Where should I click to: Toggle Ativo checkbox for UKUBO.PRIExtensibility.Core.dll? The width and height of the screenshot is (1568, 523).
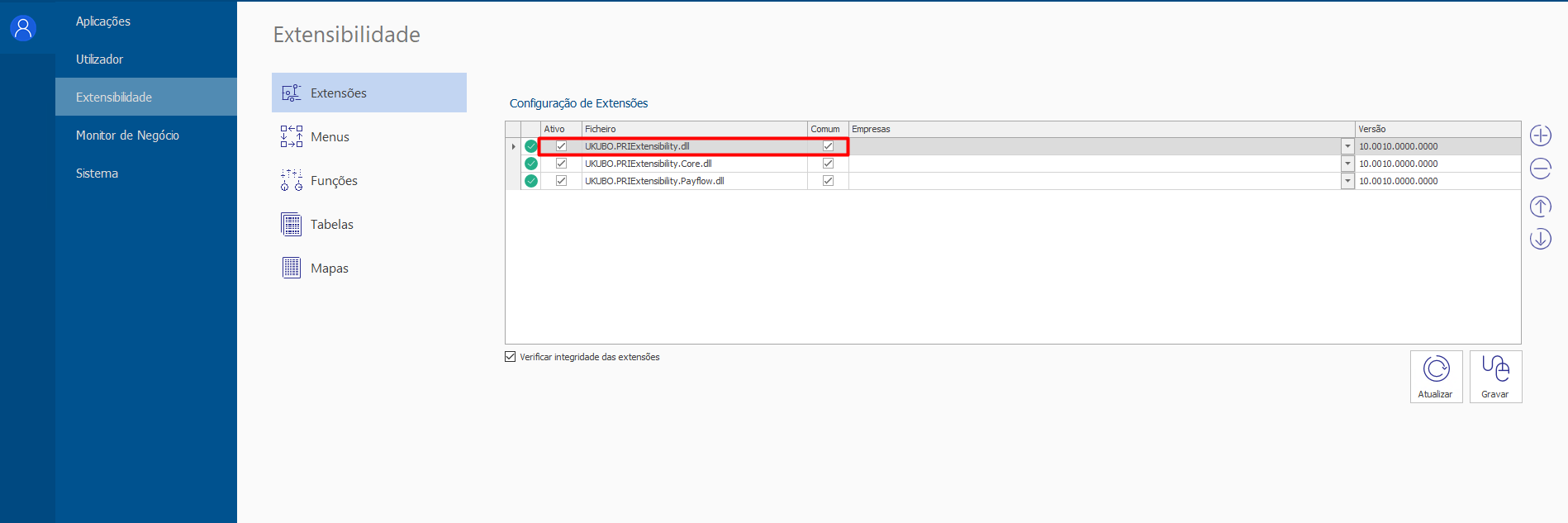point(562,164)
